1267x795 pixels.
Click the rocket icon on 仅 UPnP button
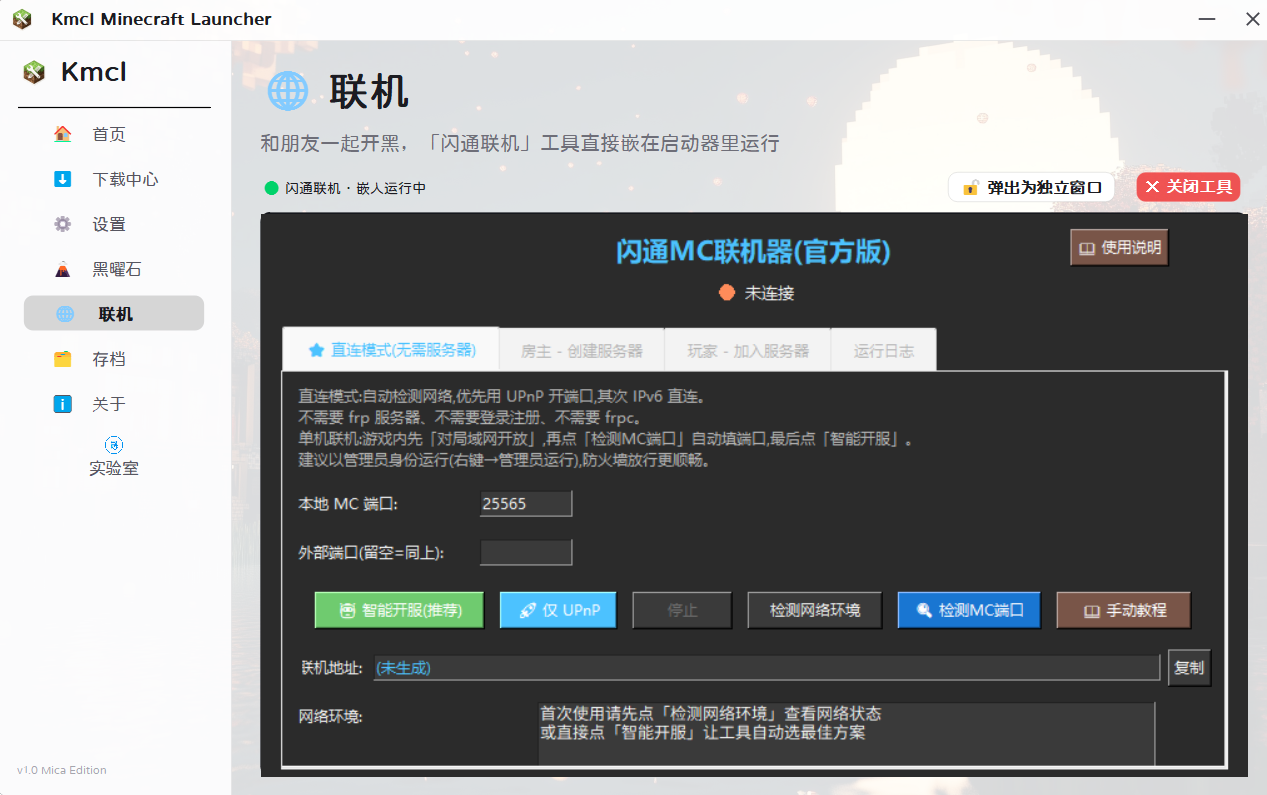tap(528, 610)
